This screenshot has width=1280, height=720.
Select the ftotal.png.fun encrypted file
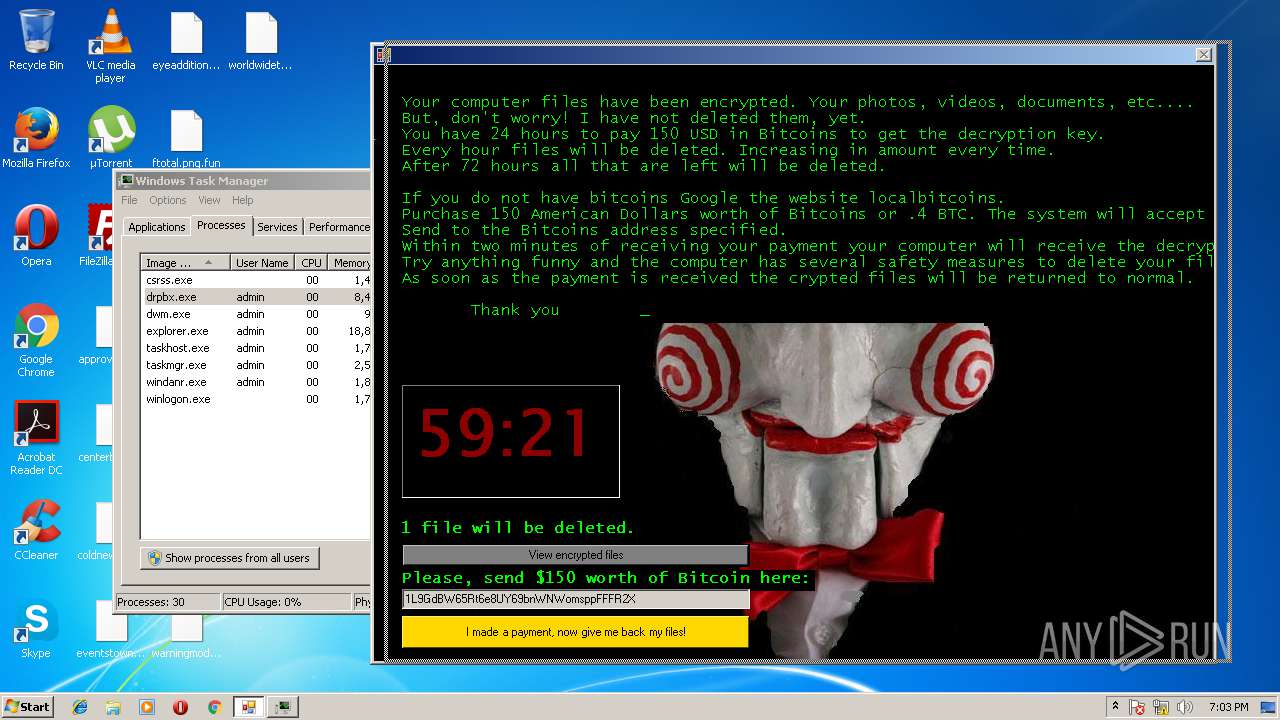coord(186,138)
